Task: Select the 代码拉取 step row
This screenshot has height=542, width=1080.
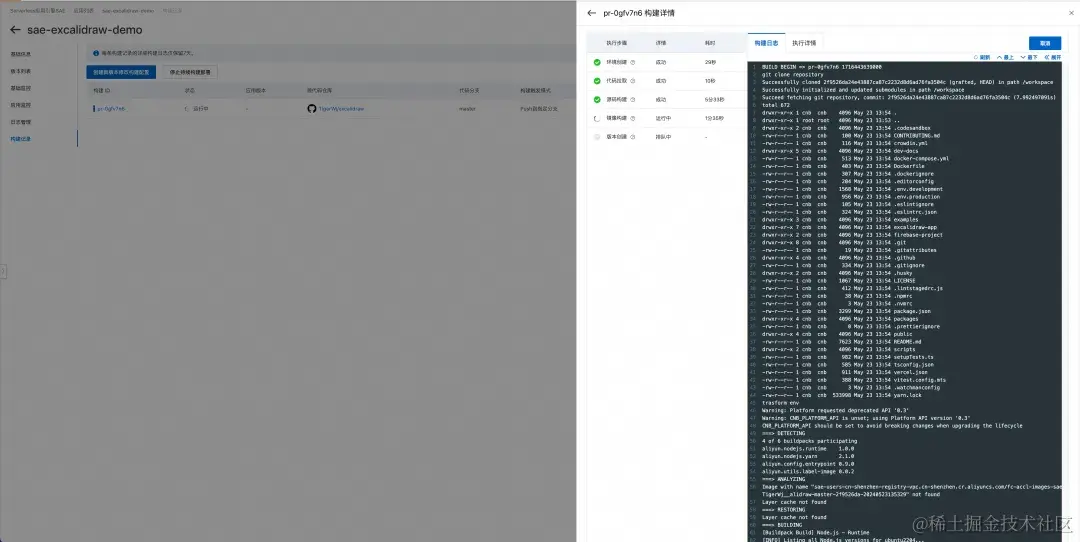Action: 665,81
